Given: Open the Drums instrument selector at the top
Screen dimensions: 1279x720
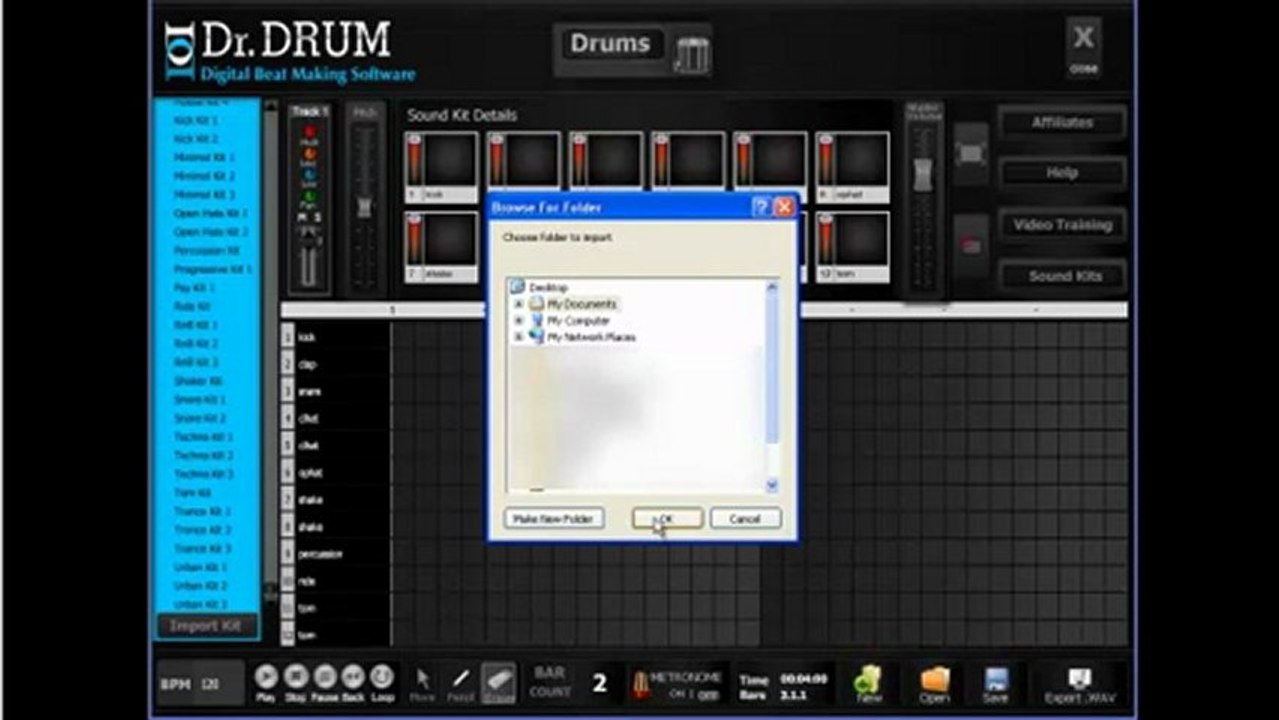Looking at the screenshot, I should point(632,49).
